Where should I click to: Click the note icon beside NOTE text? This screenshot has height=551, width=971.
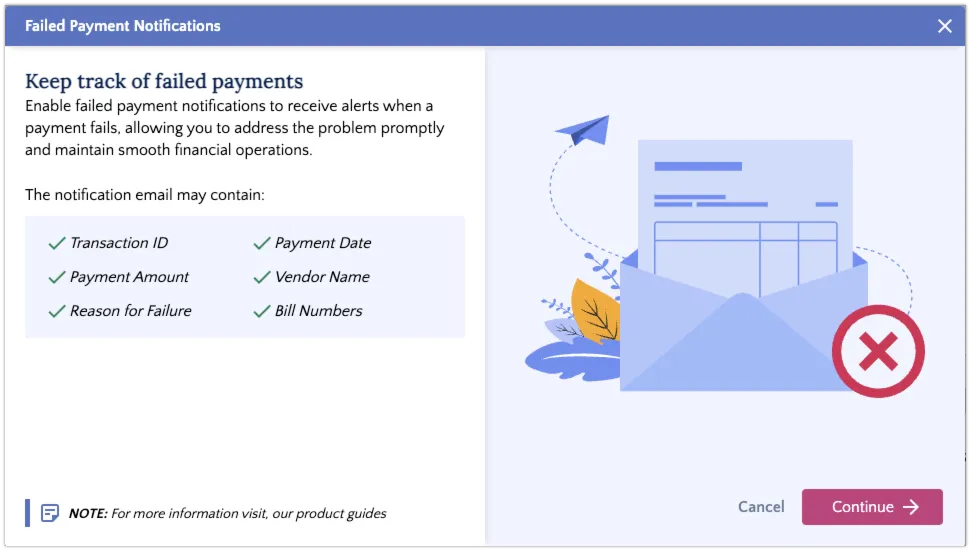(x=50, y=513)
